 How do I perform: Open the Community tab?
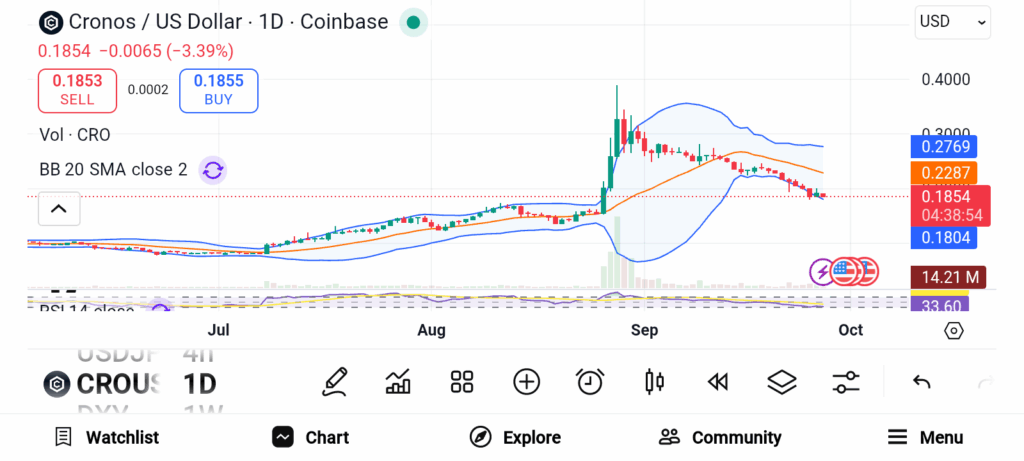[x=720, y=437]
